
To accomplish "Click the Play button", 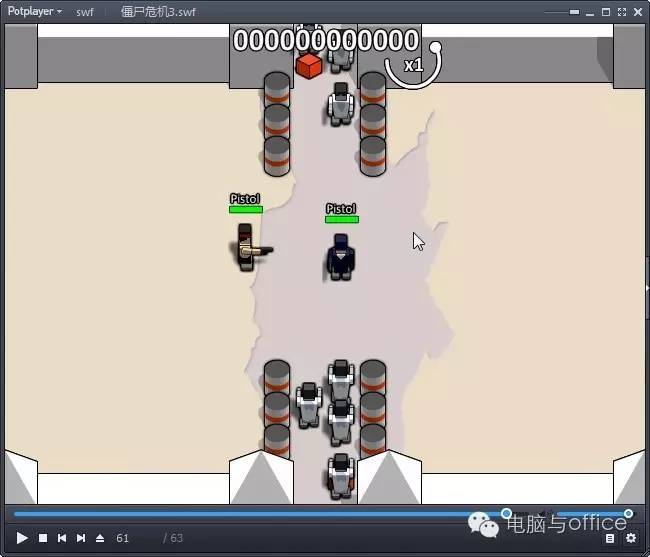I will tap(22, 538).
